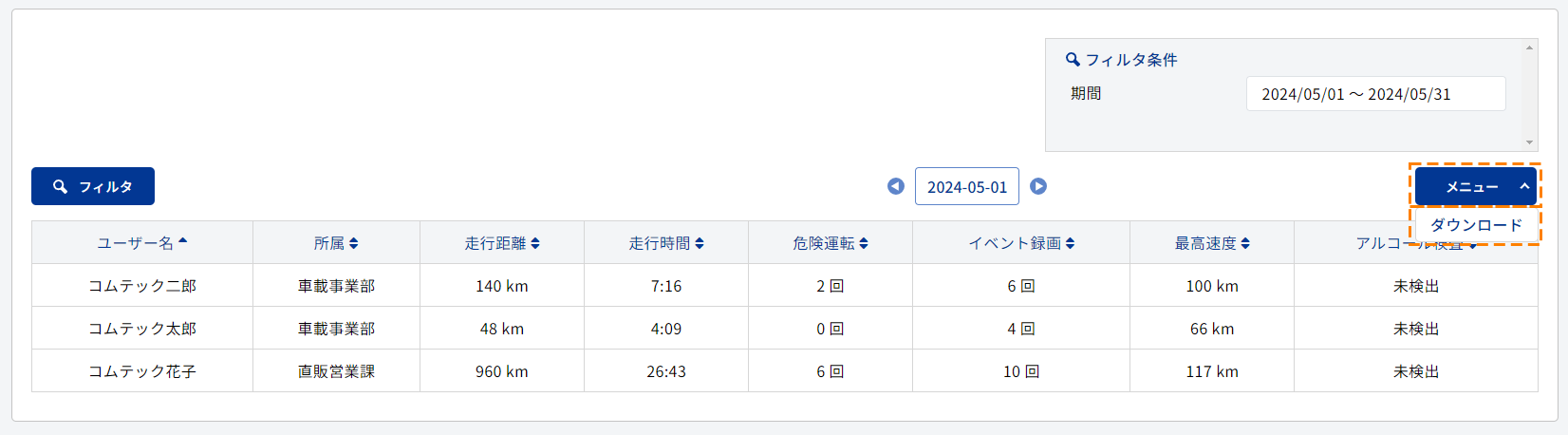
Task: Collapse the メニュー dropdown
Action: click(1476, 186)
